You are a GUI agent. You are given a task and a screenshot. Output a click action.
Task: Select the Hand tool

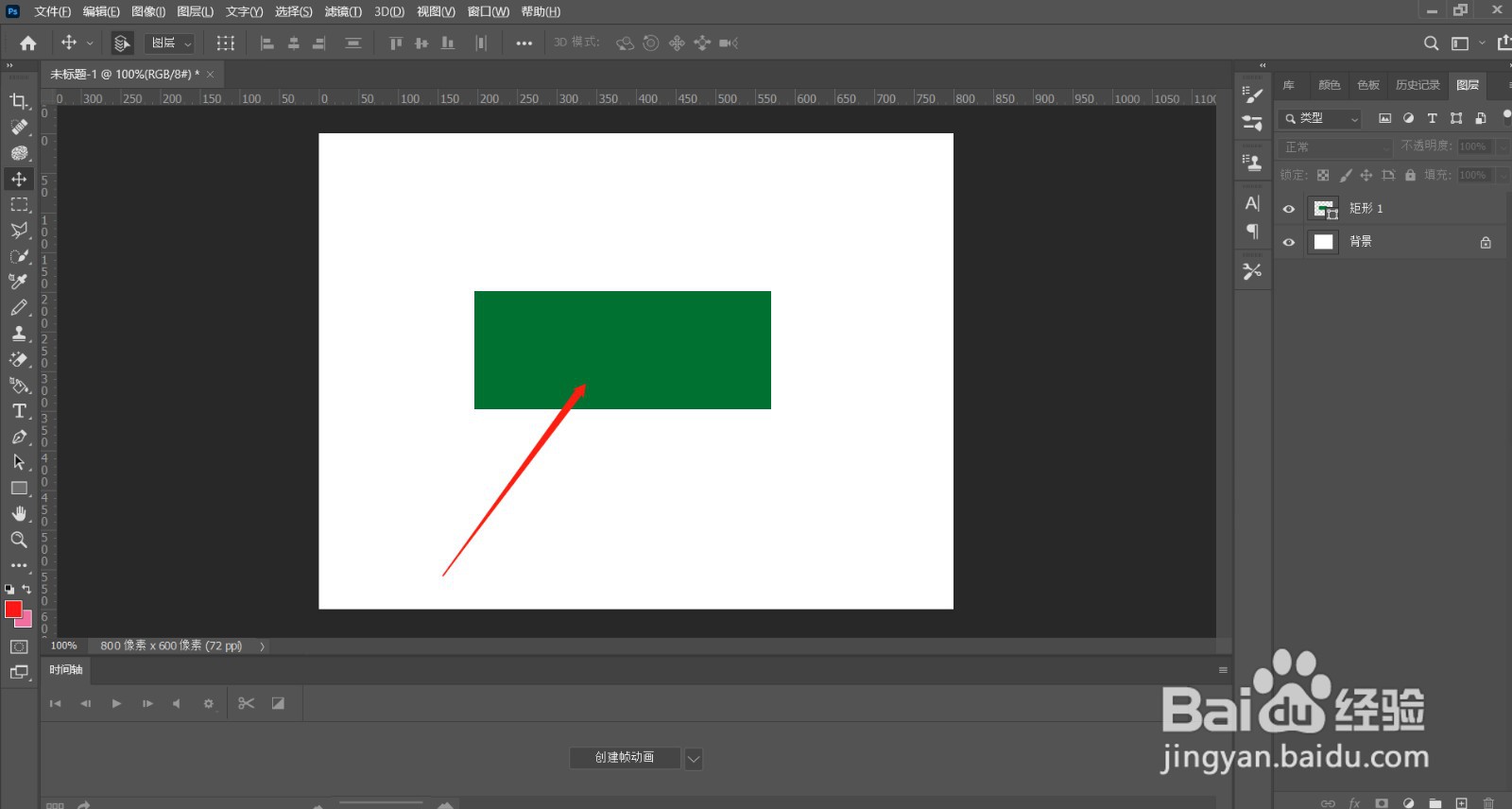point(19,514)
